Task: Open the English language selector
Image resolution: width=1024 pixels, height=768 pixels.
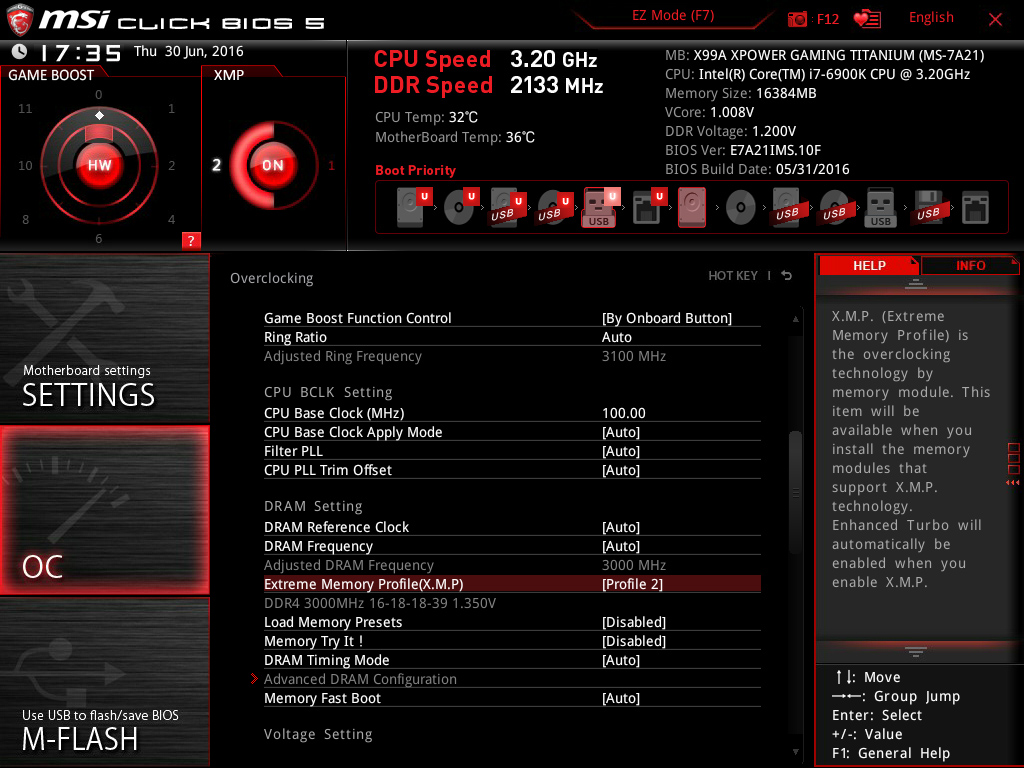Action: [x=931, y=18]
